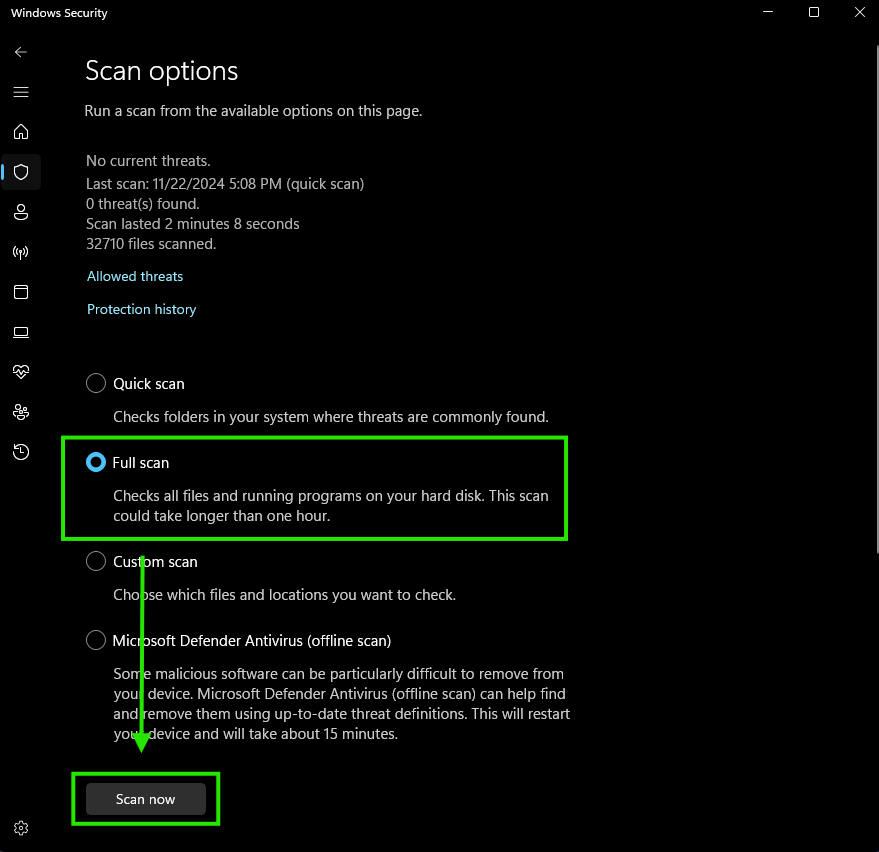The image size is (879, 852).
Task: Choose the Custom scan radio button
Action: (96, 561)
